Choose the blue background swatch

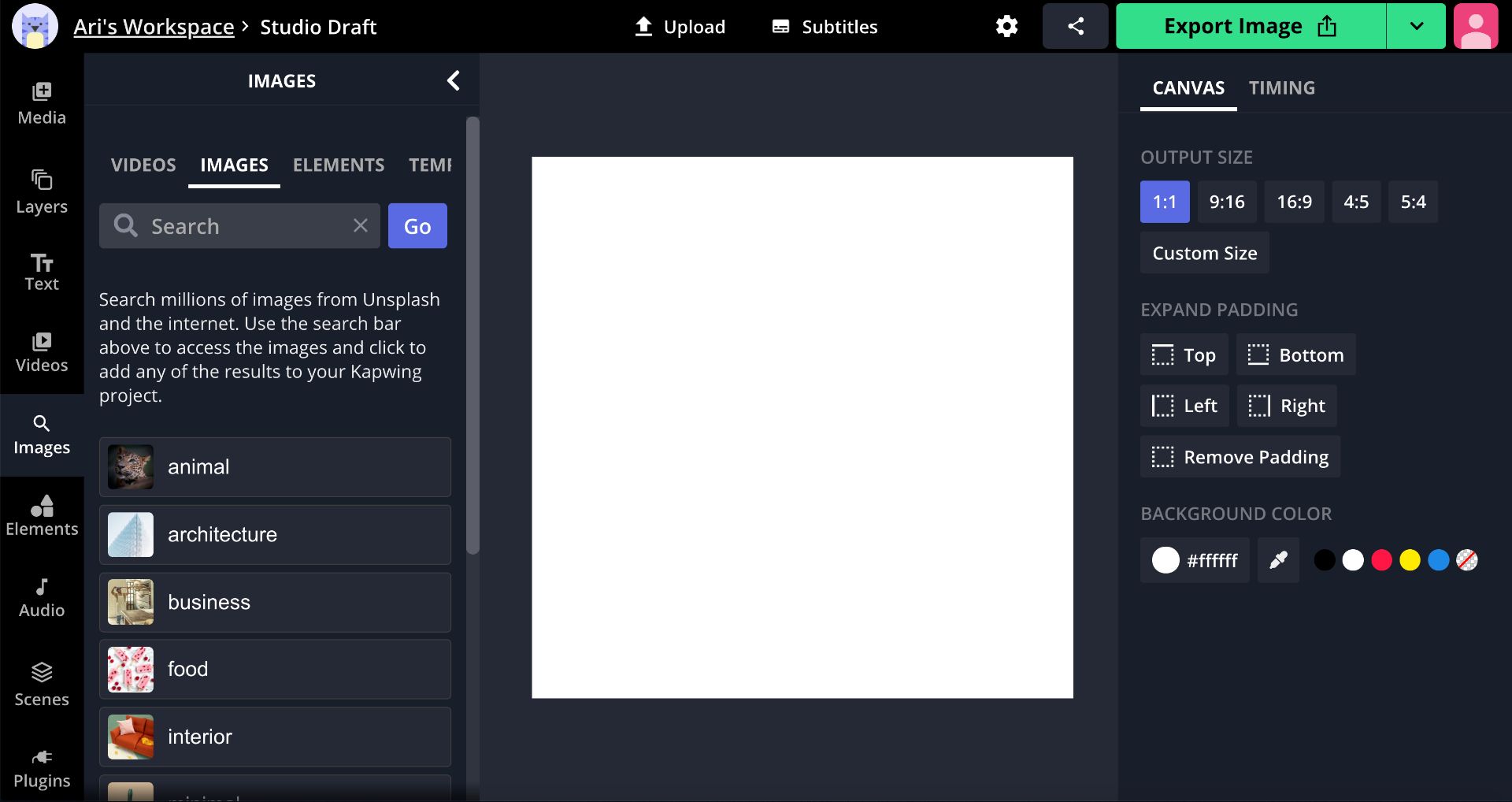point(1439,560)
